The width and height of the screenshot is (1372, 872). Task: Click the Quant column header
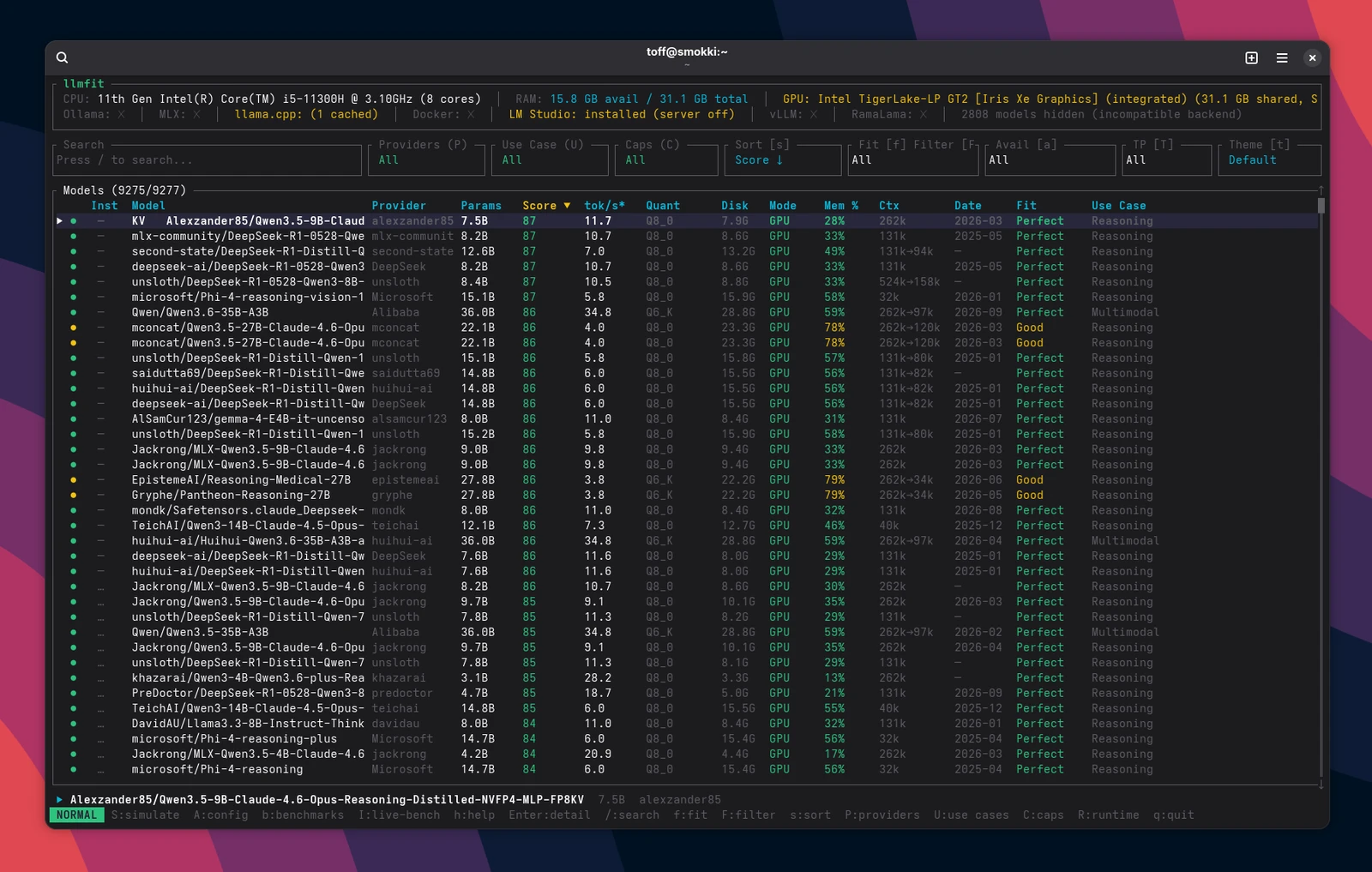point(663,206)
